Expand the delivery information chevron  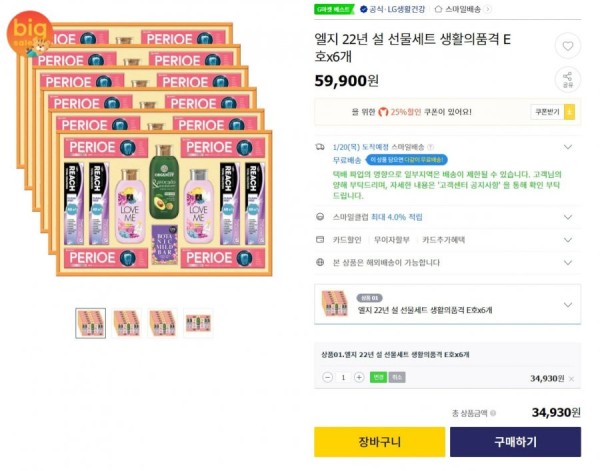tap(568, 147)
